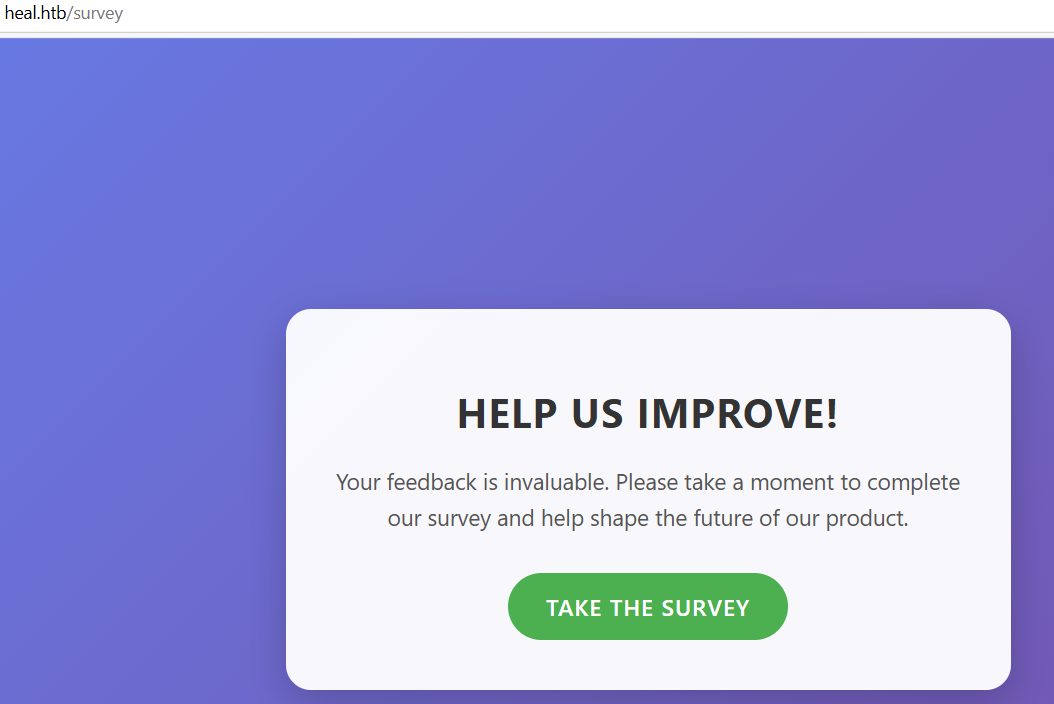Click the purple gradient background above the card
Viewport: 1054px width, 704px height.
pos(600,170)
